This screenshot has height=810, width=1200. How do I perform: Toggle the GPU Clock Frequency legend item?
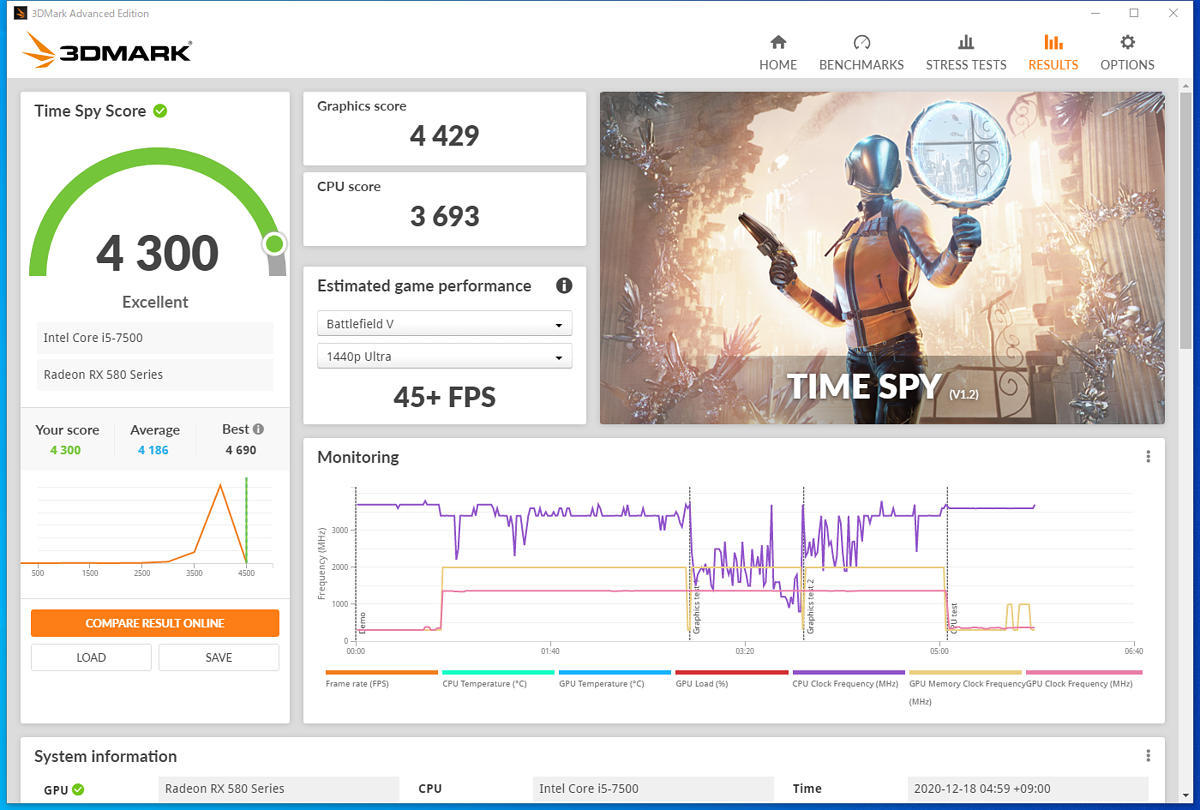coord(1082,679)
